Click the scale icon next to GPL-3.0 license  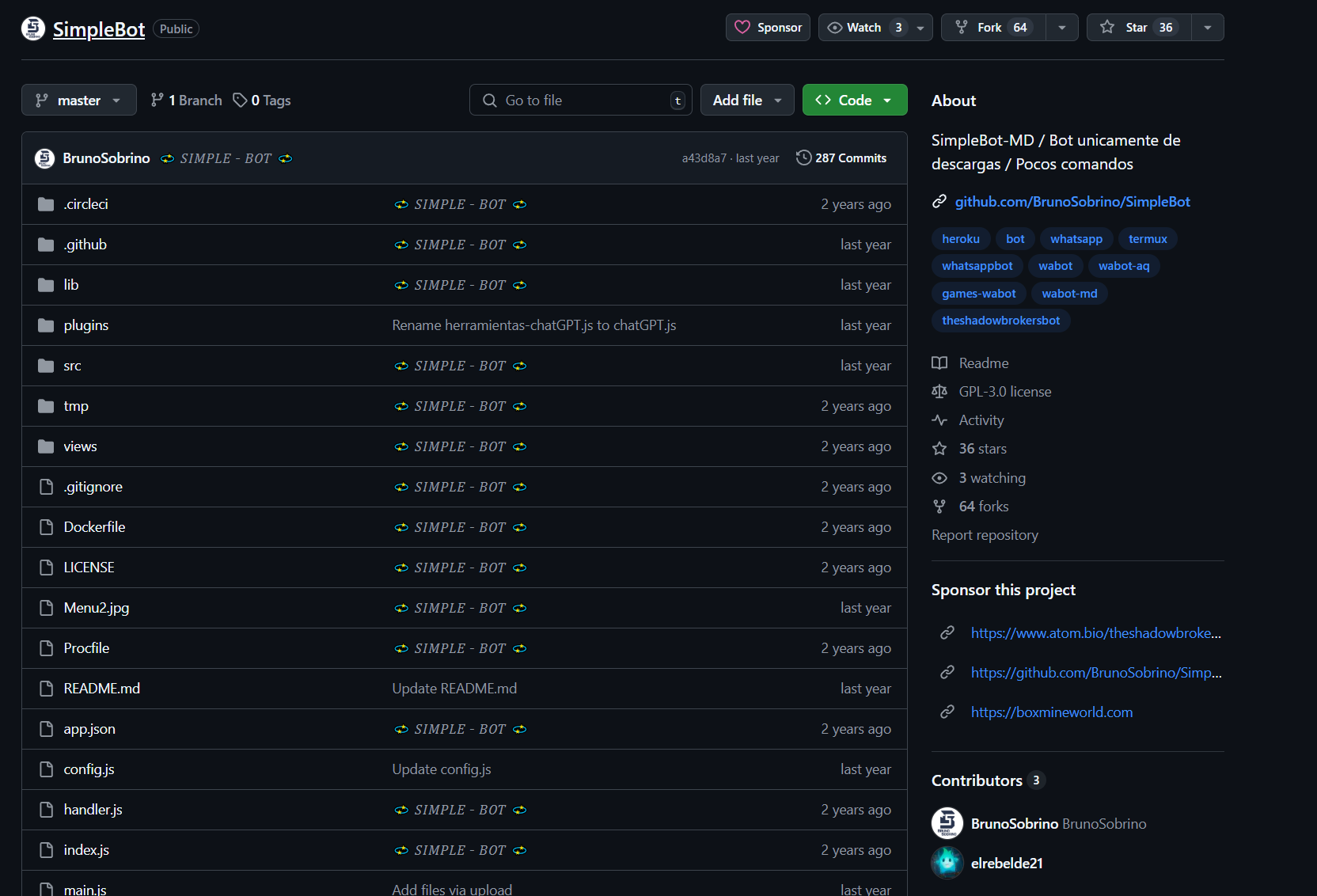(x=939, y=392)
